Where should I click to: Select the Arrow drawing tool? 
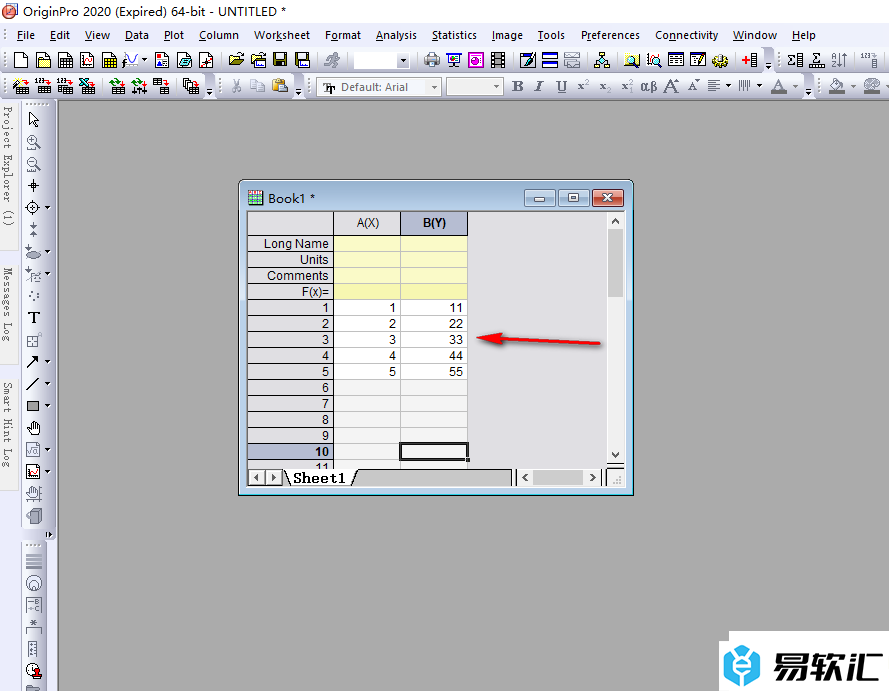(x=33, y=362)
